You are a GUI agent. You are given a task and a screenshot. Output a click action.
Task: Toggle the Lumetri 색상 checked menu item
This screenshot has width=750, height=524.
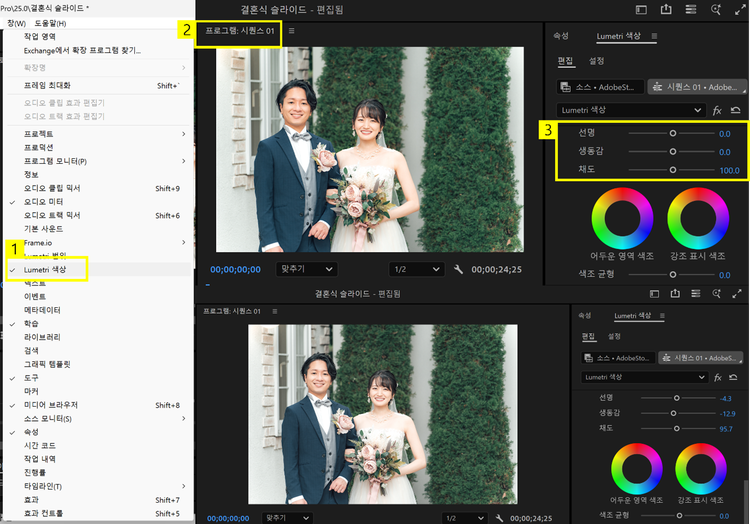pyautogui.click(x=45, y=269)
